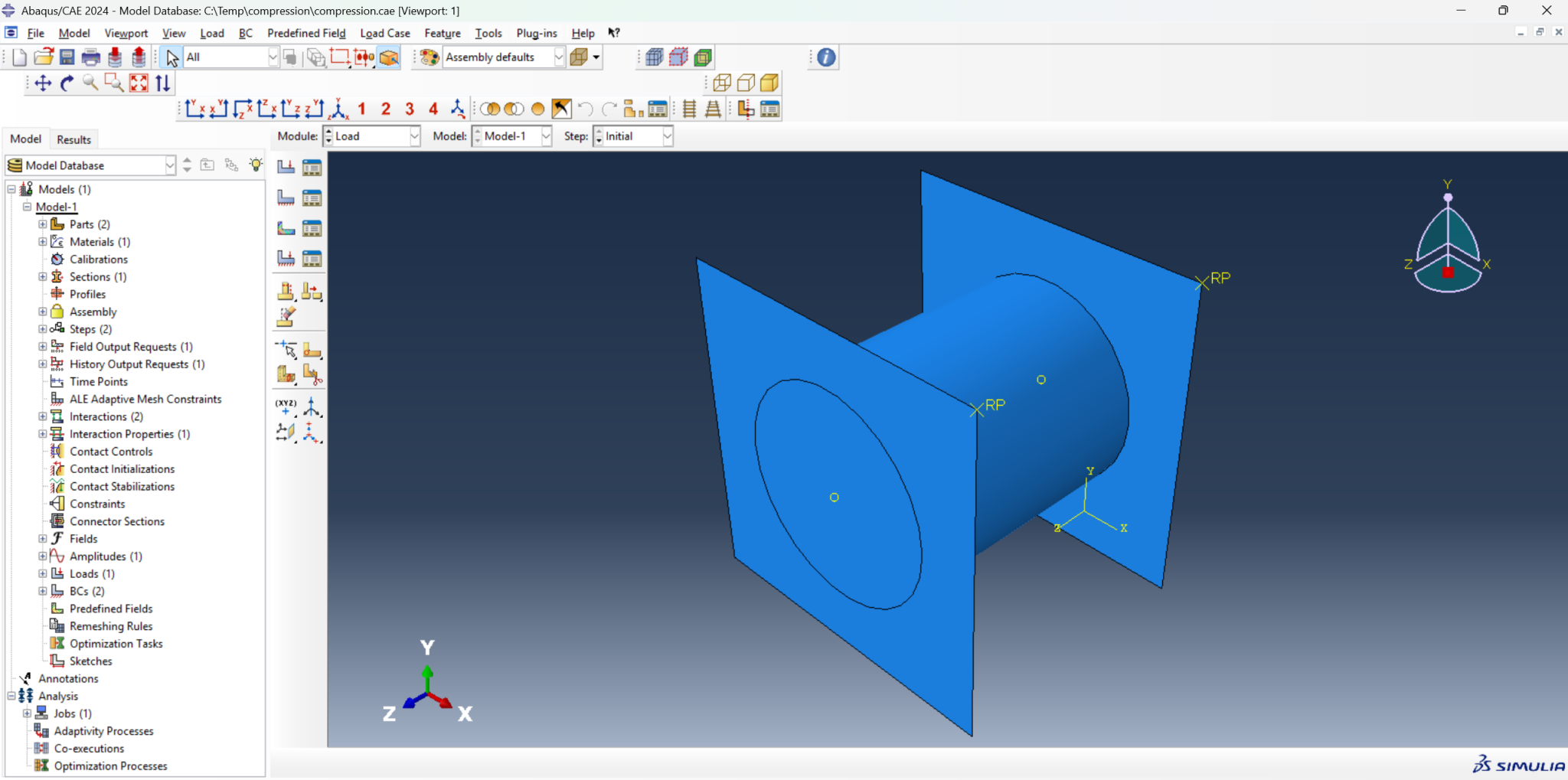Click the Auto-Fit View tool
1568x780 pixels.
click(139, 83)
